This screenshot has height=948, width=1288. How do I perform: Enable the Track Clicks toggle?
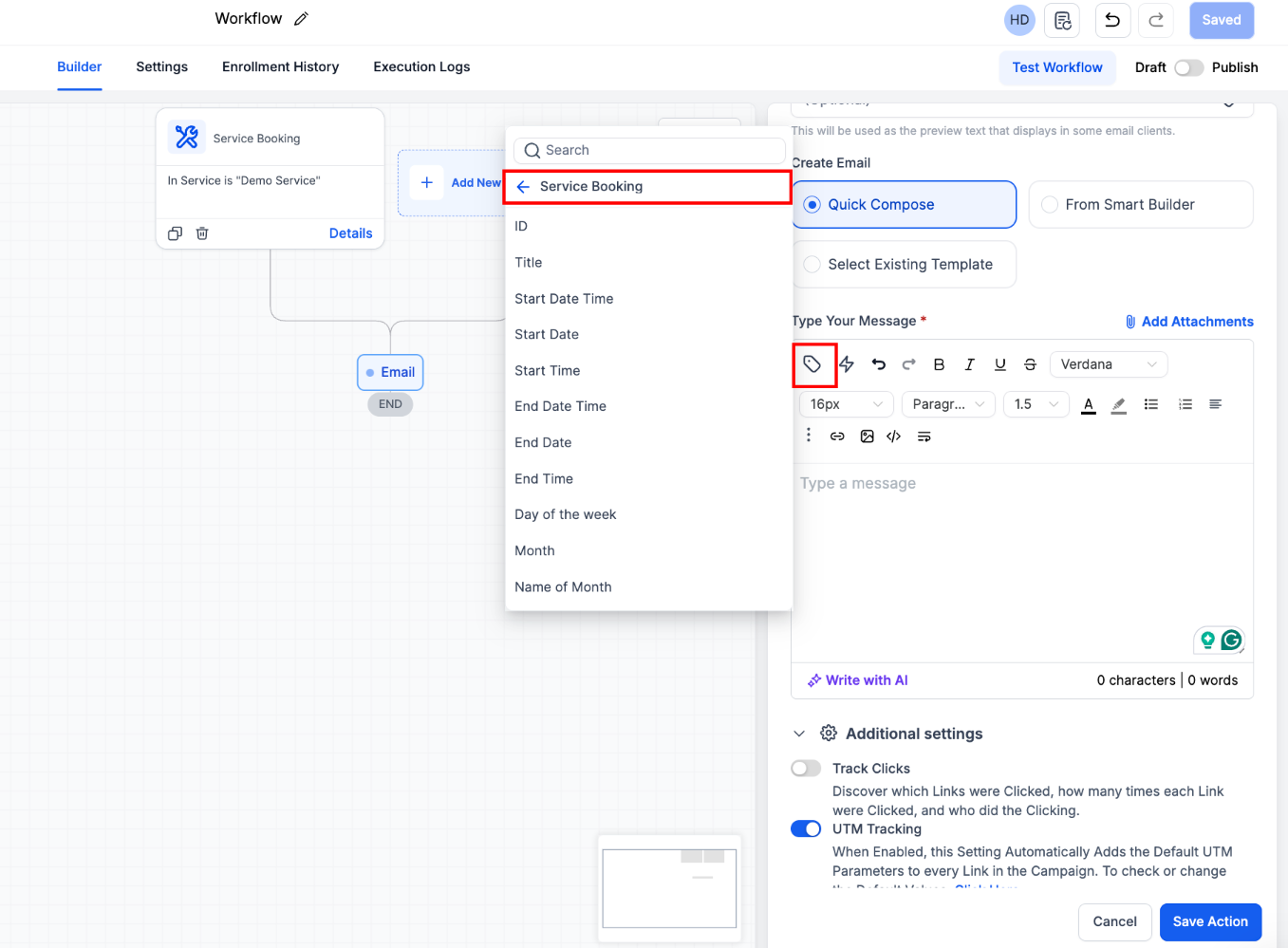806,769
